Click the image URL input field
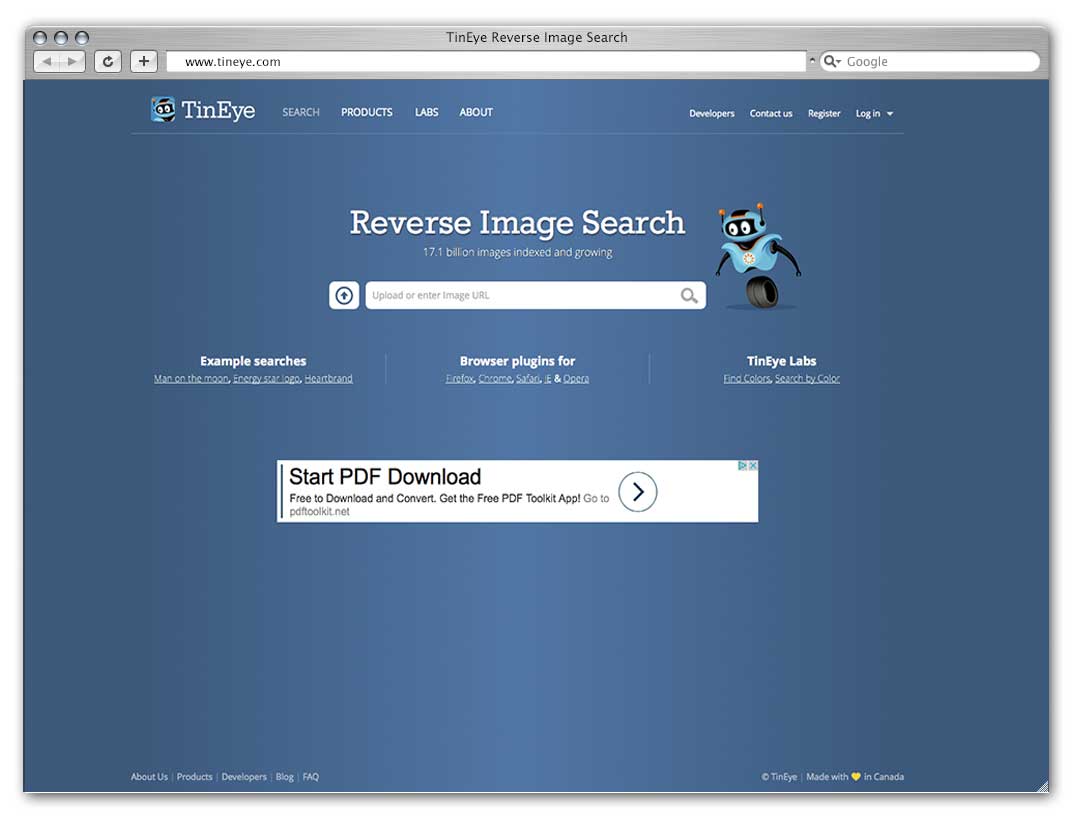This screenshot has height=818, width=1074. [520, 295]
